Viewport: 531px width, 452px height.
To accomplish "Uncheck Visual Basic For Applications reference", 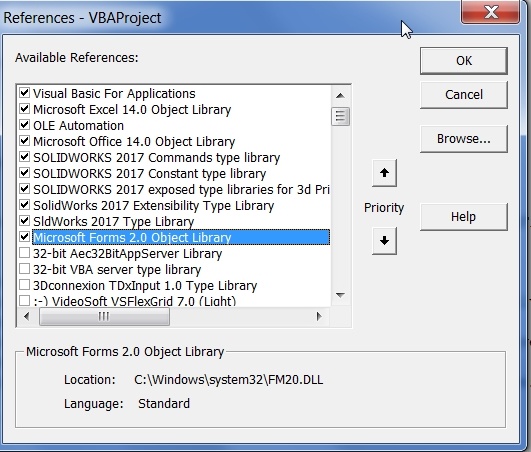I will tap(24, 92).
